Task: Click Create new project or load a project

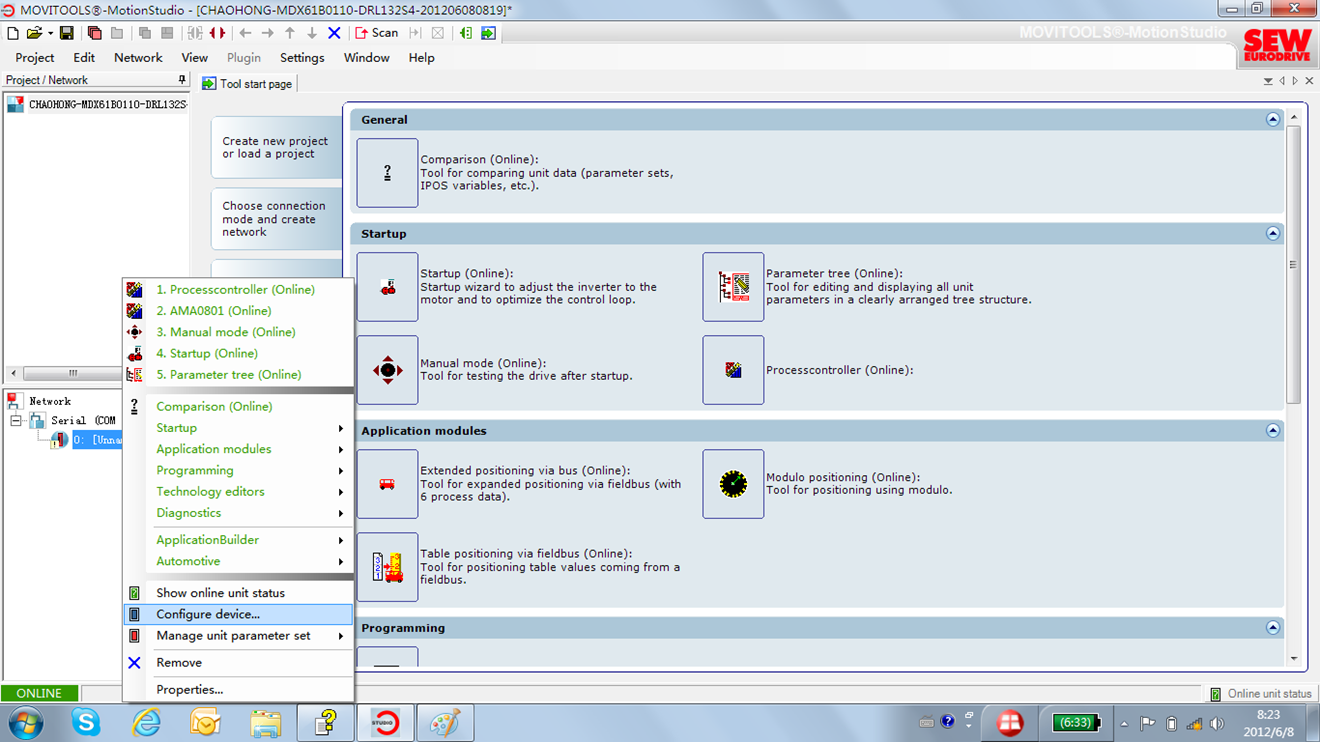Action: click(275, 148)
